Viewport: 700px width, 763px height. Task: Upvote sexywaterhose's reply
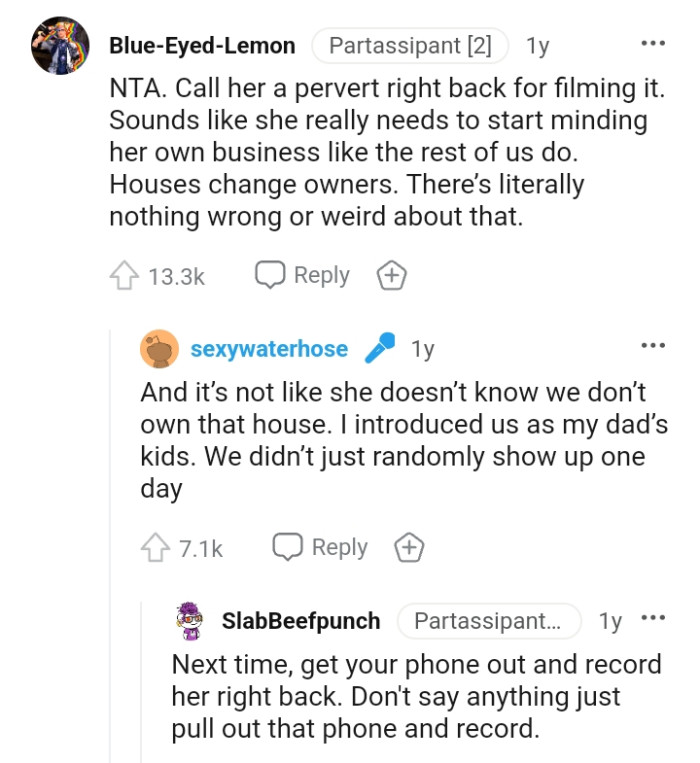click(155, 548)
